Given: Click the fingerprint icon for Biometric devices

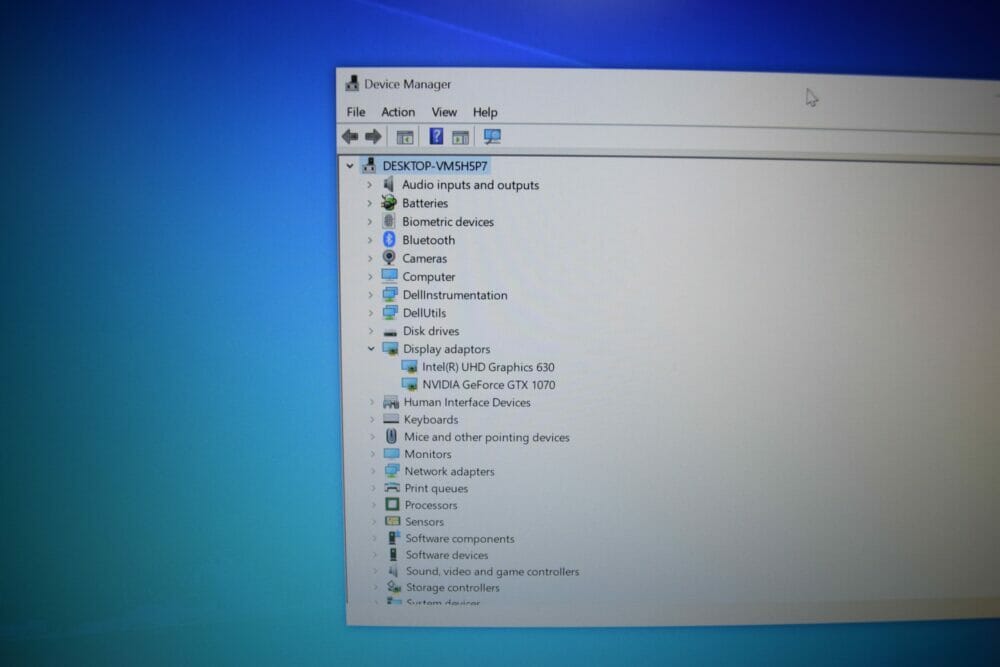Looking at the screenshot, I should click(389, 221).
